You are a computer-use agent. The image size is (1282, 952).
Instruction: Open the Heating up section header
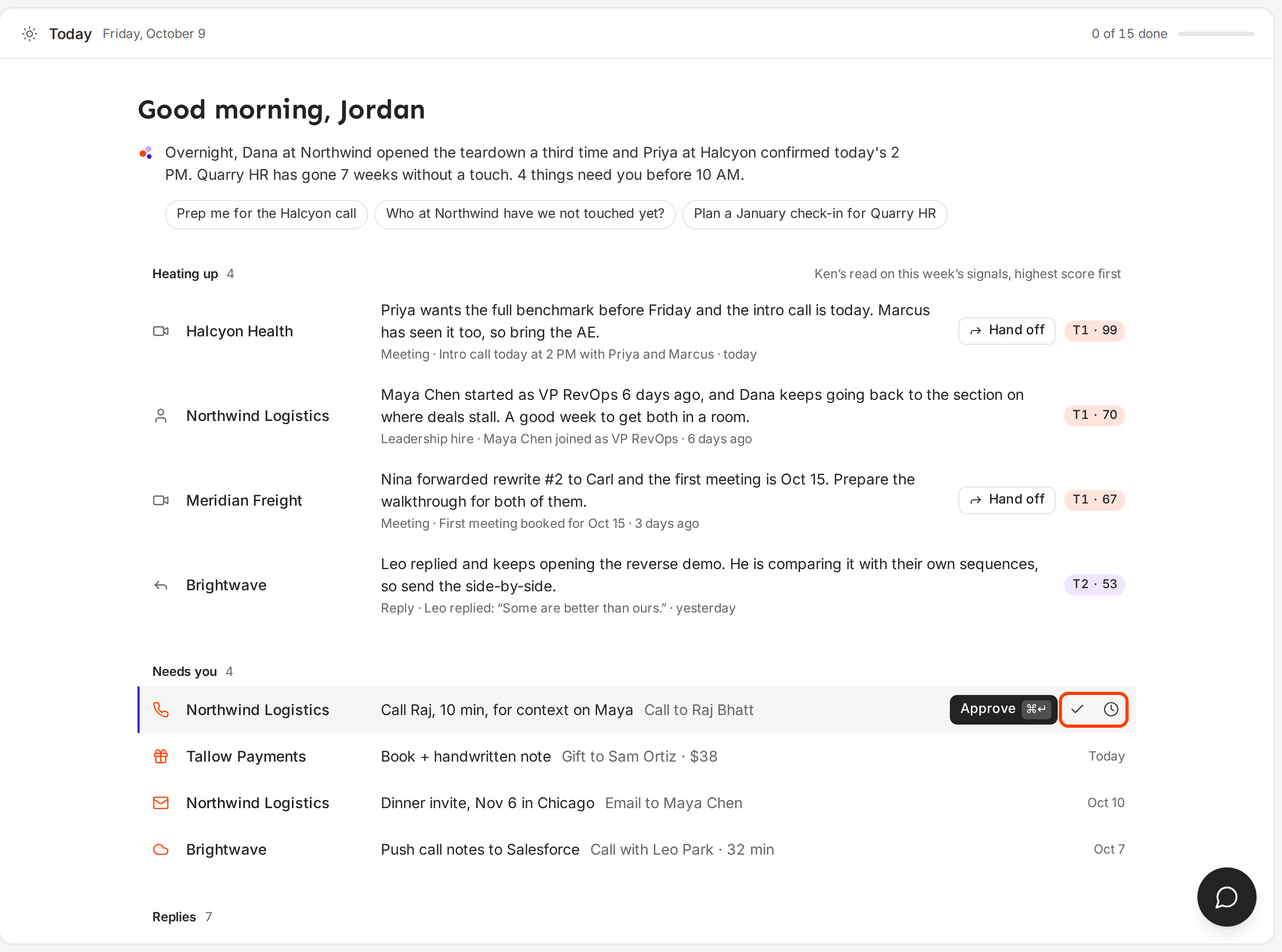[185, 274]
